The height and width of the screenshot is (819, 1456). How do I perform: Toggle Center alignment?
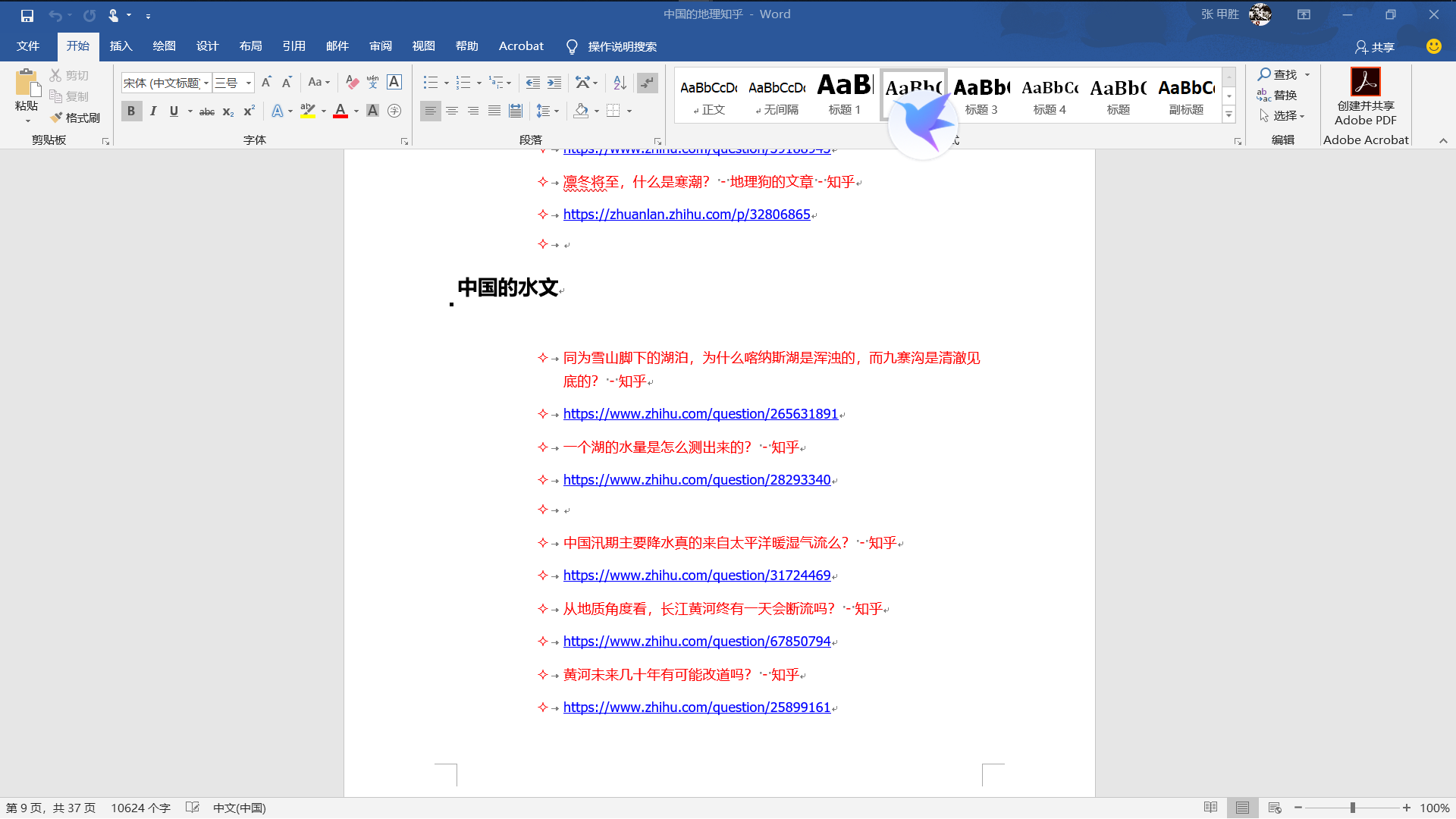point(452,111)
